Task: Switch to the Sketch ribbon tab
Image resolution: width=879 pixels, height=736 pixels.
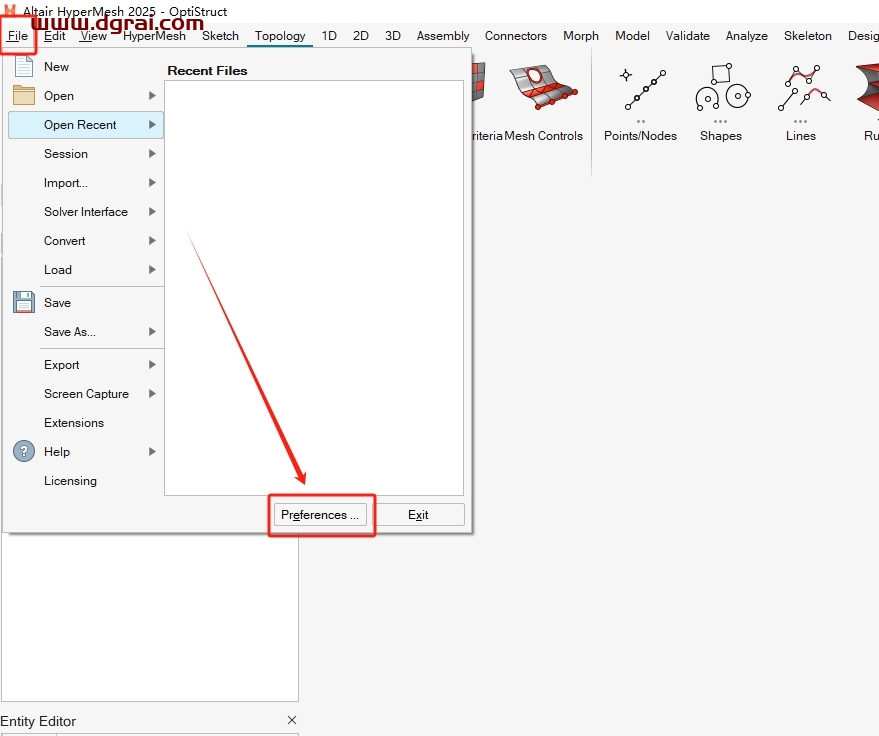Action: pos(220,36)
